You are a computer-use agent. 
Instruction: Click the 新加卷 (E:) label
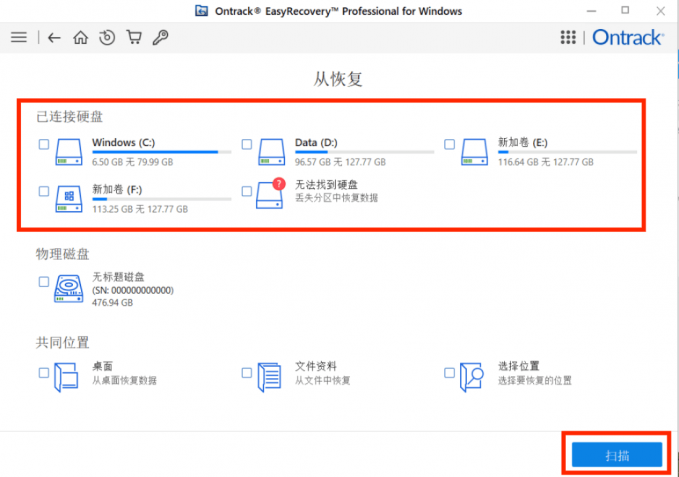[523, 142]
